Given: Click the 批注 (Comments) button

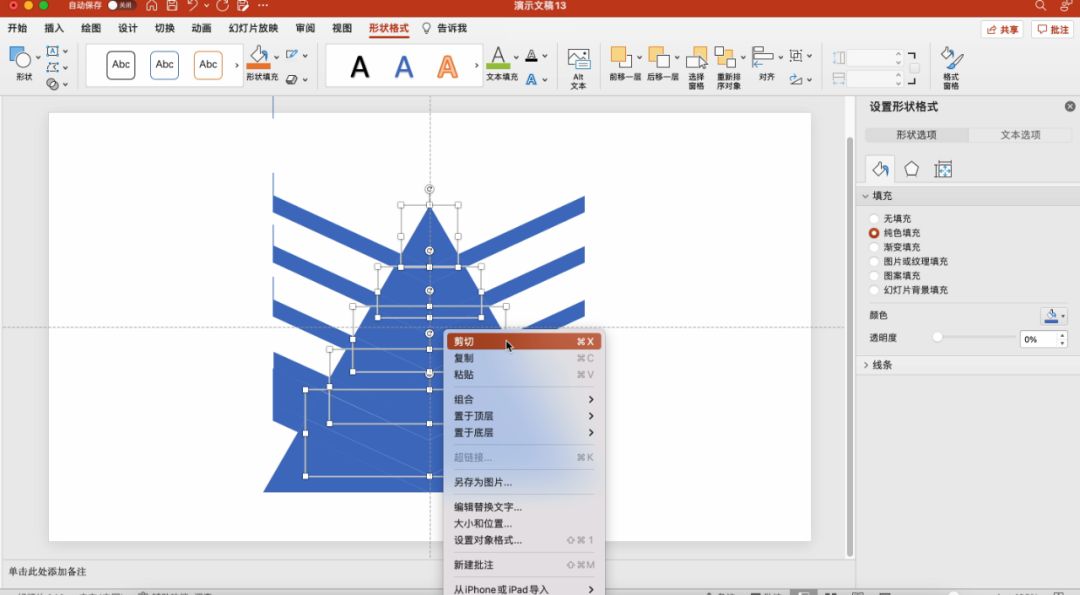Looking at the screenshot, I should [1050, 28].
